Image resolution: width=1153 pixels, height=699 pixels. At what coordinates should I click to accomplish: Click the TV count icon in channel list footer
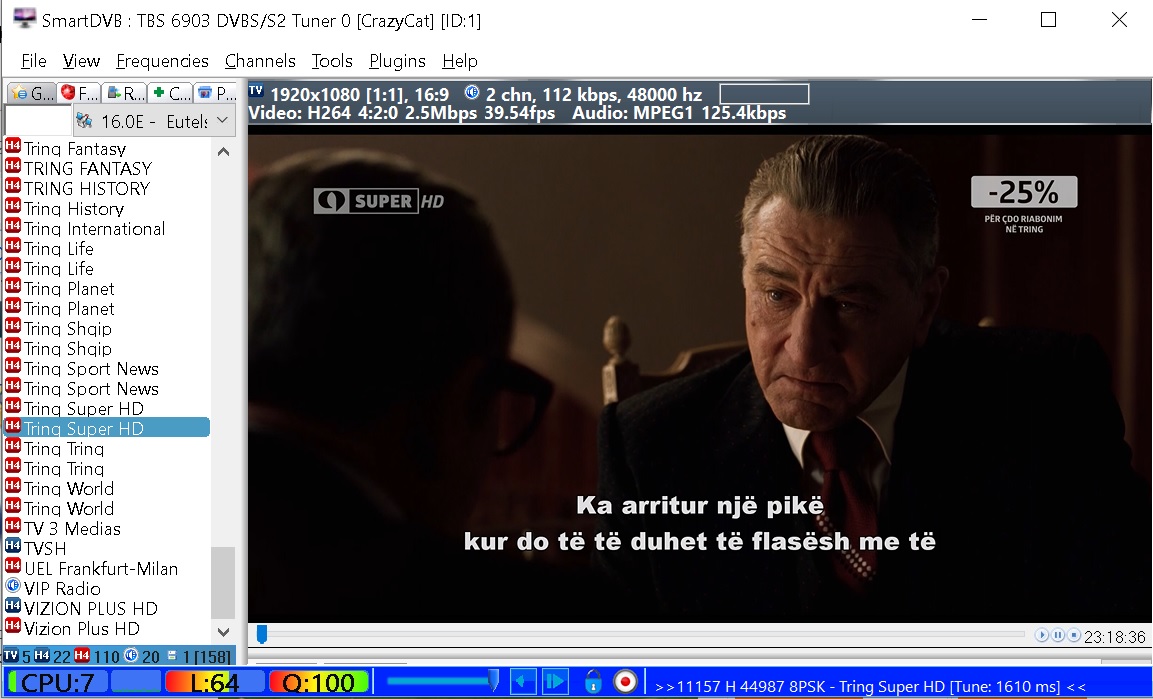coord(10,656)
